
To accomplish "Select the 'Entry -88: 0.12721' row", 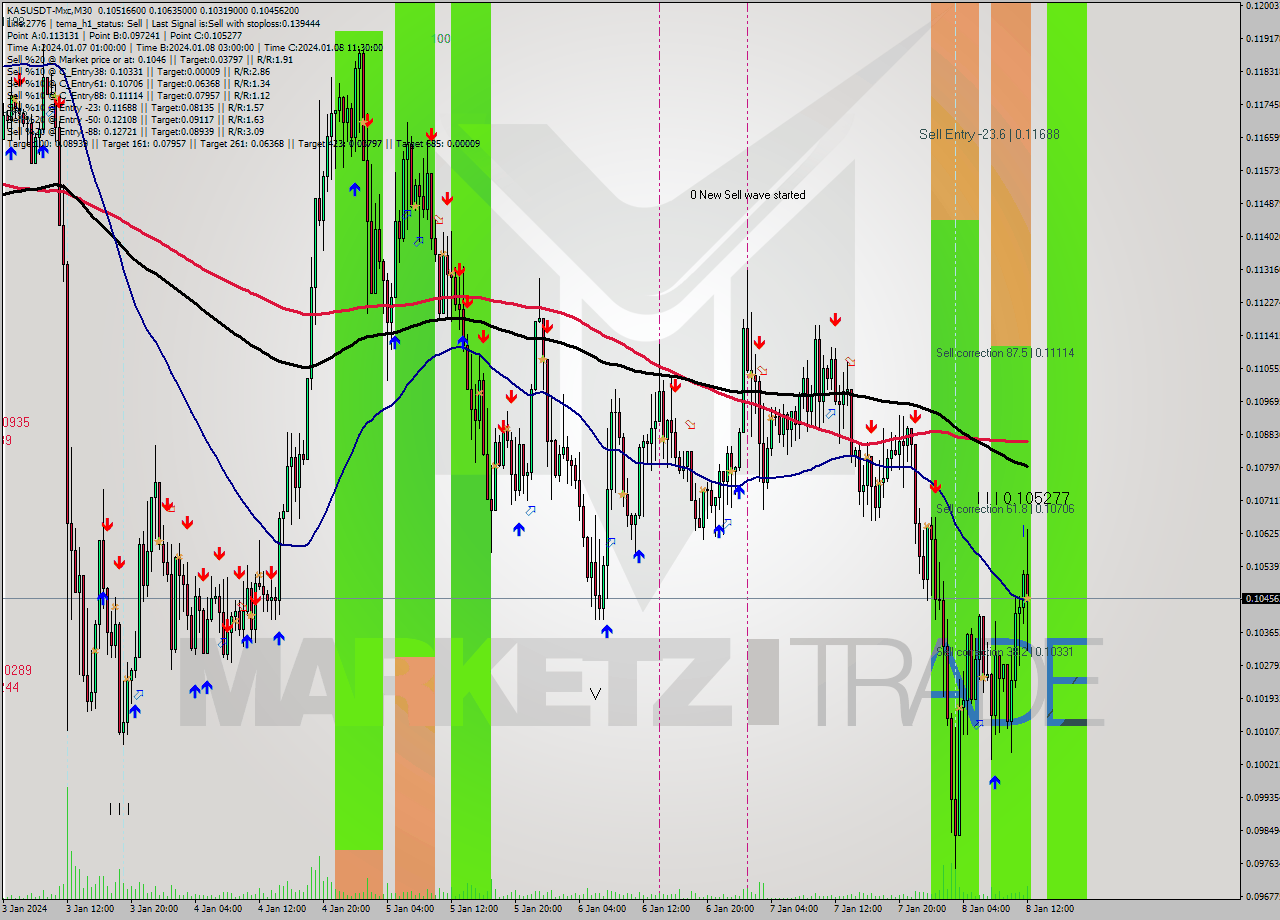I will pyautogui.click(x=135, y=131).
